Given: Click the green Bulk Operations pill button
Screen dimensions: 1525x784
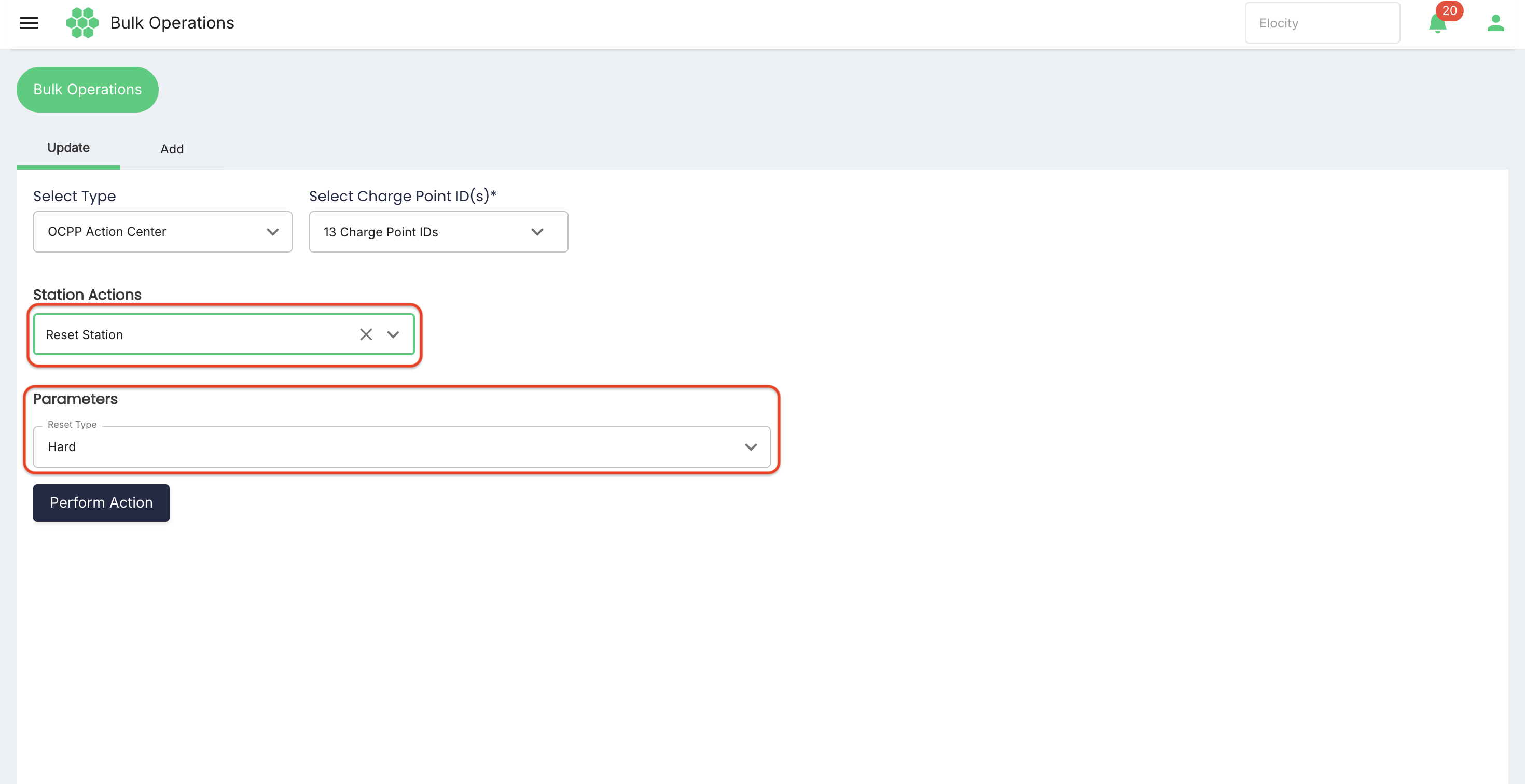Looking at the screenshot, I should coord(88,89).
